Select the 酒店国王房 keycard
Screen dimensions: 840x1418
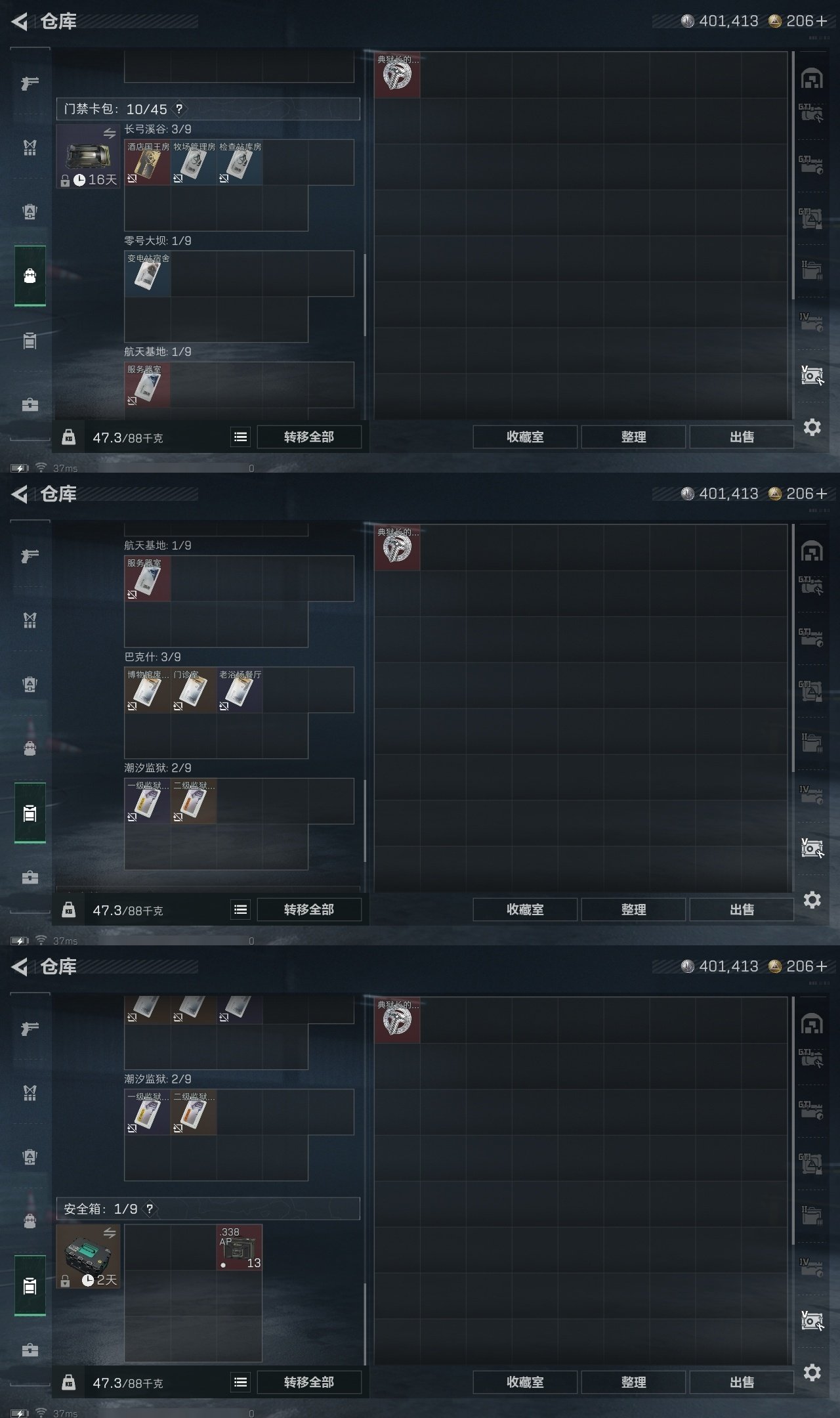coord(148,162)
